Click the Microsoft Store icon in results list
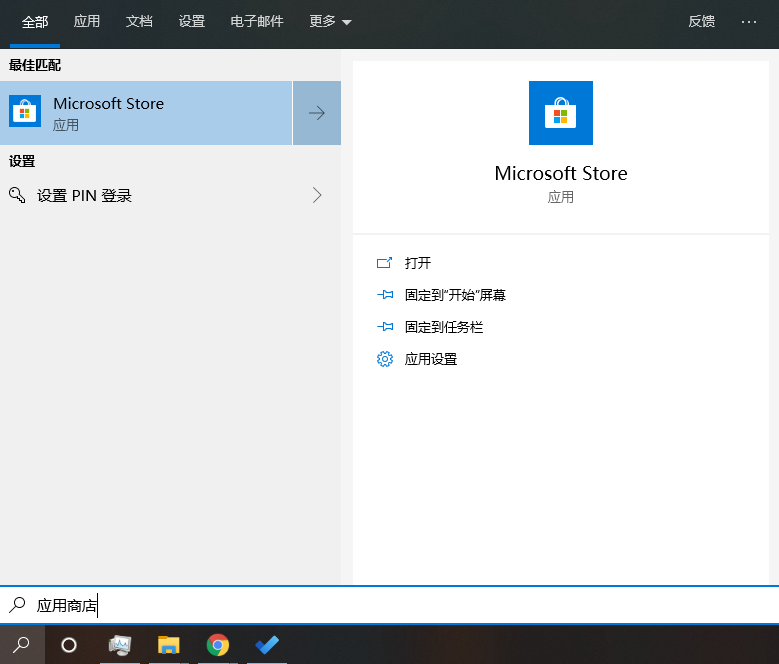This screenshot has height=664, width=779. pyautogui.click(x=25, y=112)
